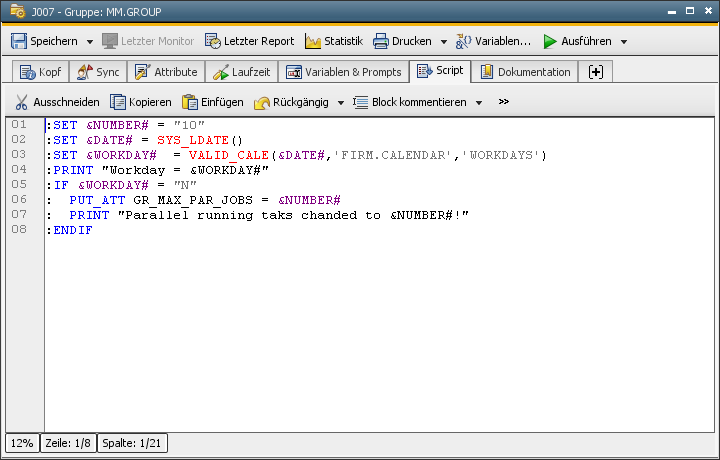The height and width of the screenshot is (460, 720).
Task: Click the Ausschneiden label
Action: point(67,102)
